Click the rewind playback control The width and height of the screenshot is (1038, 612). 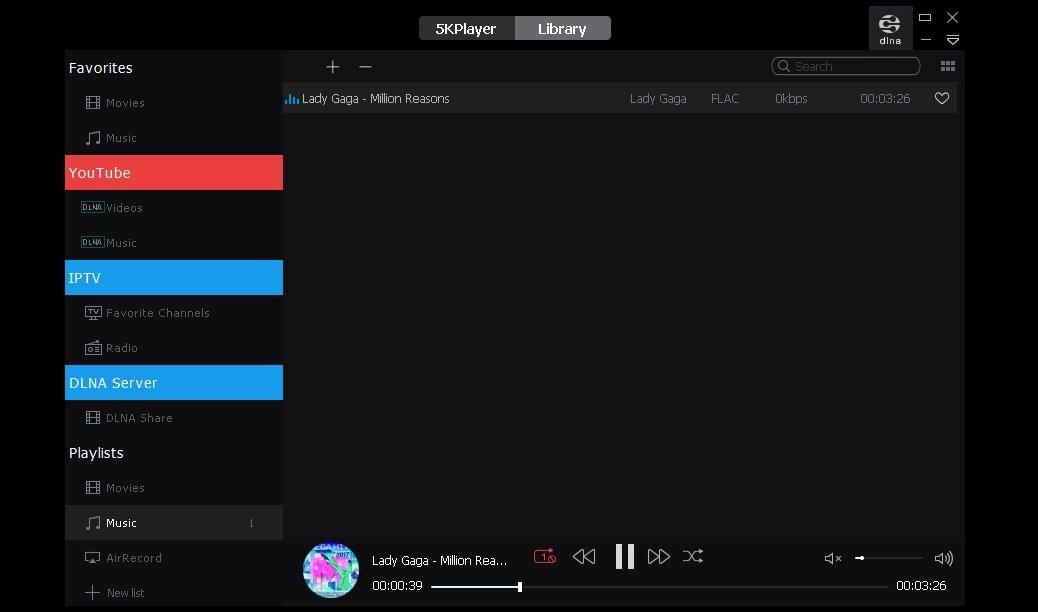coord(584,556)
